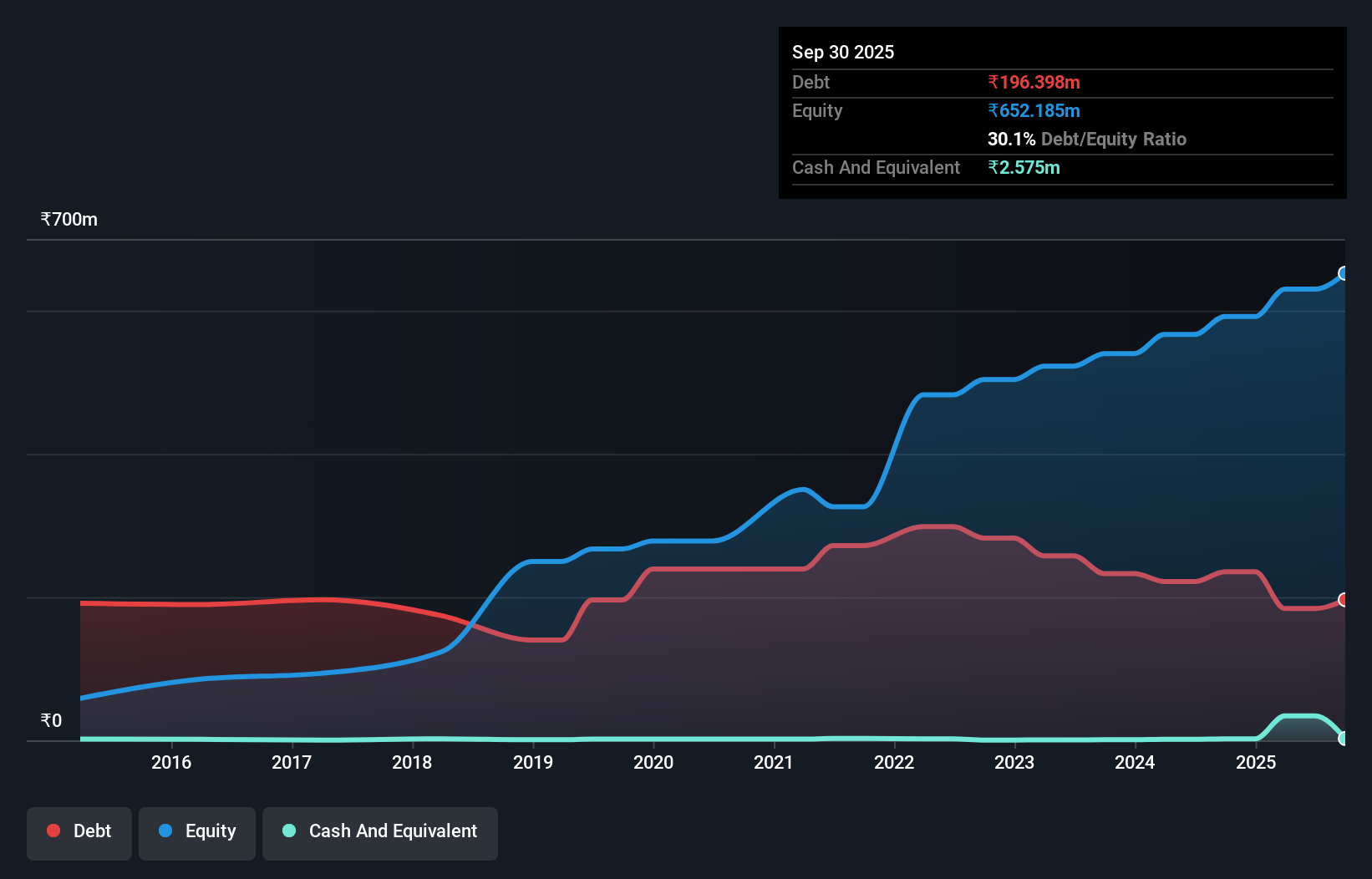Expand the Sep 30 2025 tooltip panel
Viewport: 1372px width, 879px height.
843,52
